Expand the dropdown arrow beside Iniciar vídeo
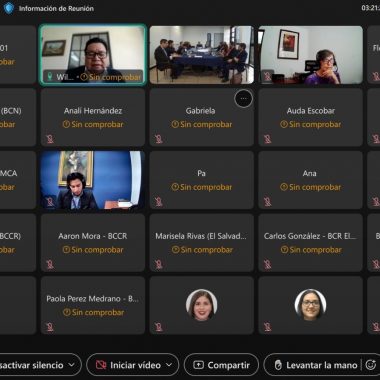The image size is (380, 380). 169,365
